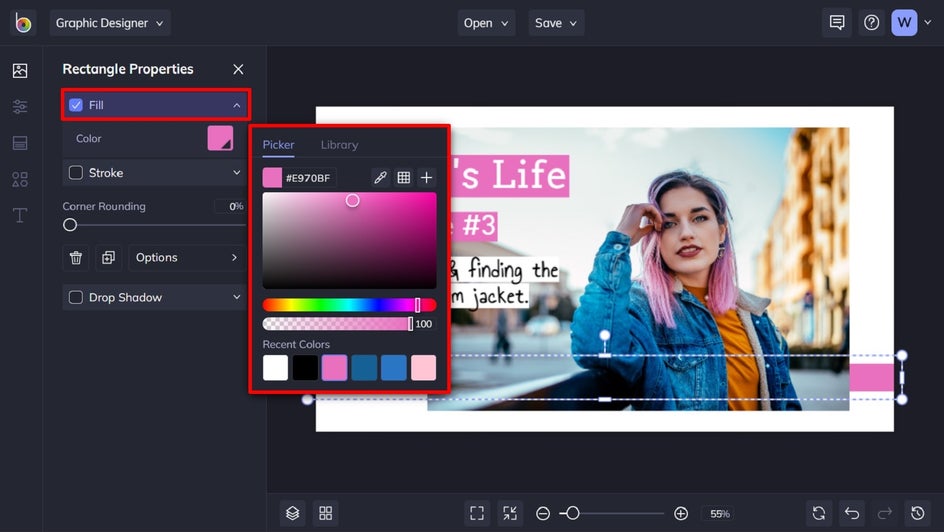This screenshot has width=944, height=532.
Task: Expand the account dropdown arrow
Action: pos(928,23)
